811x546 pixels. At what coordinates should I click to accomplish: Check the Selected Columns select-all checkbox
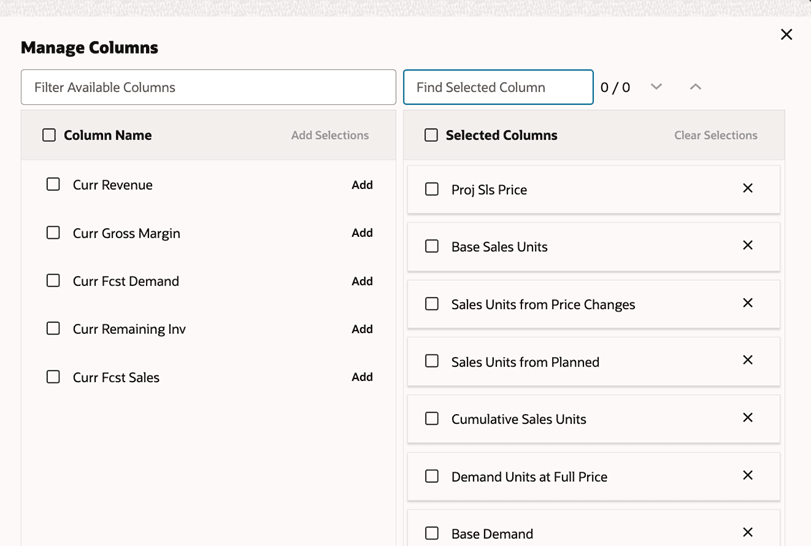click(x=431, y=135)
